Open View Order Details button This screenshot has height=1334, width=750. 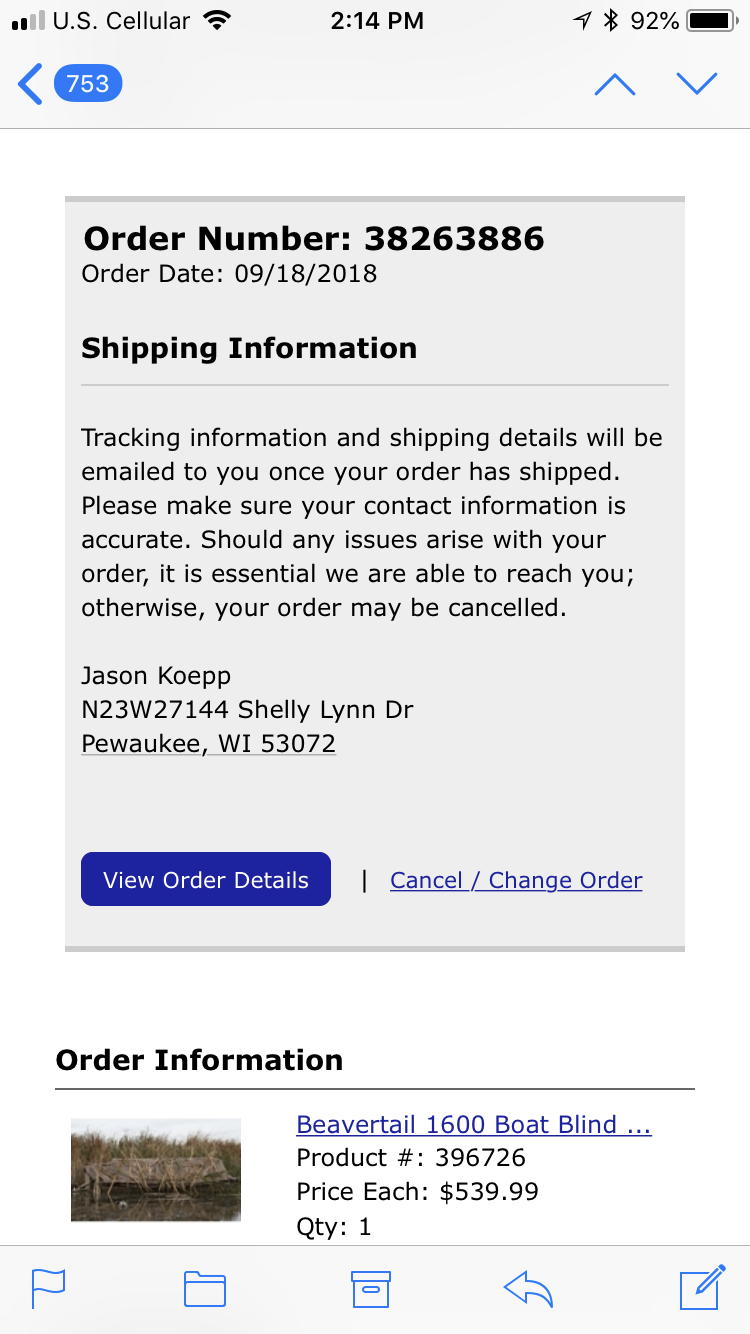206,879
